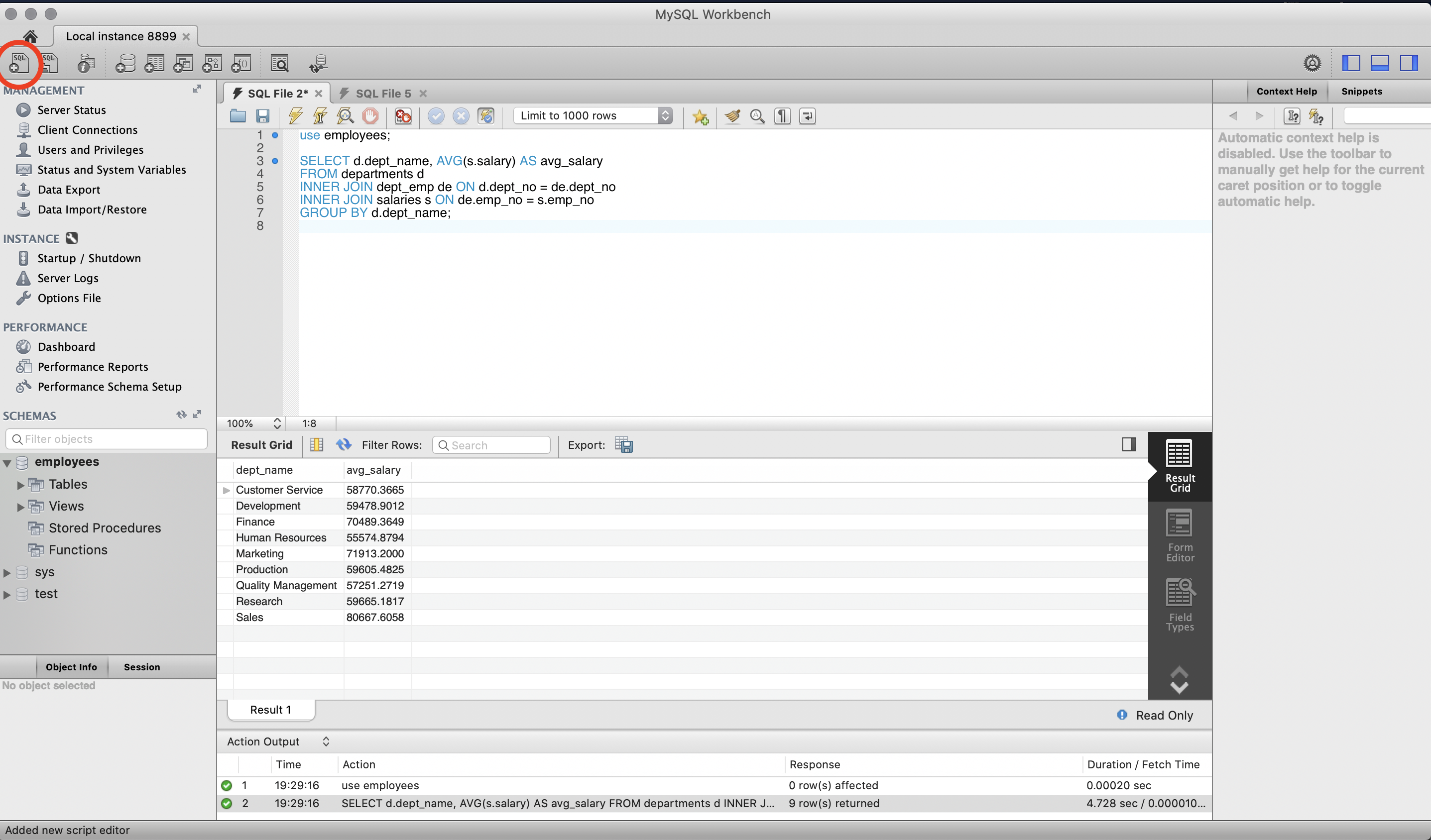Image resolution: width=1431 pixels, height=840 pixels.
Task: Select the 'SQL File 5' tab
Action: pyautogui.click(x=383, y=92)
